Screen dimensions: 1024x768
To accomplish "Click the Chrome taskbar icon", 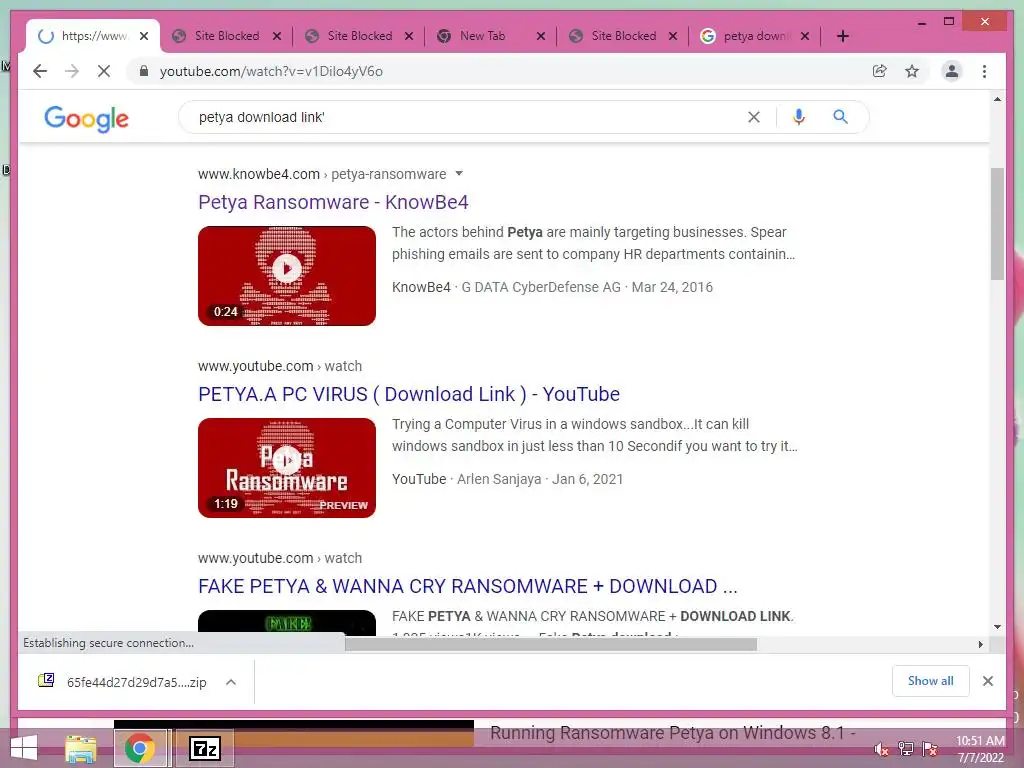I will (140, 748).
